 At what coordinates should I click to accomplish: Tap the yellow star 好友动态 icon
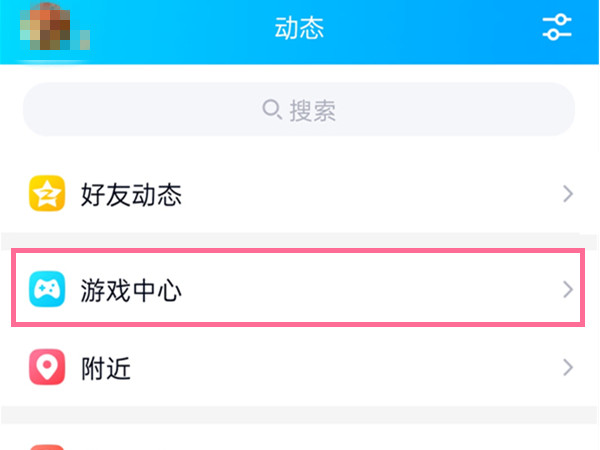[47, 194]
